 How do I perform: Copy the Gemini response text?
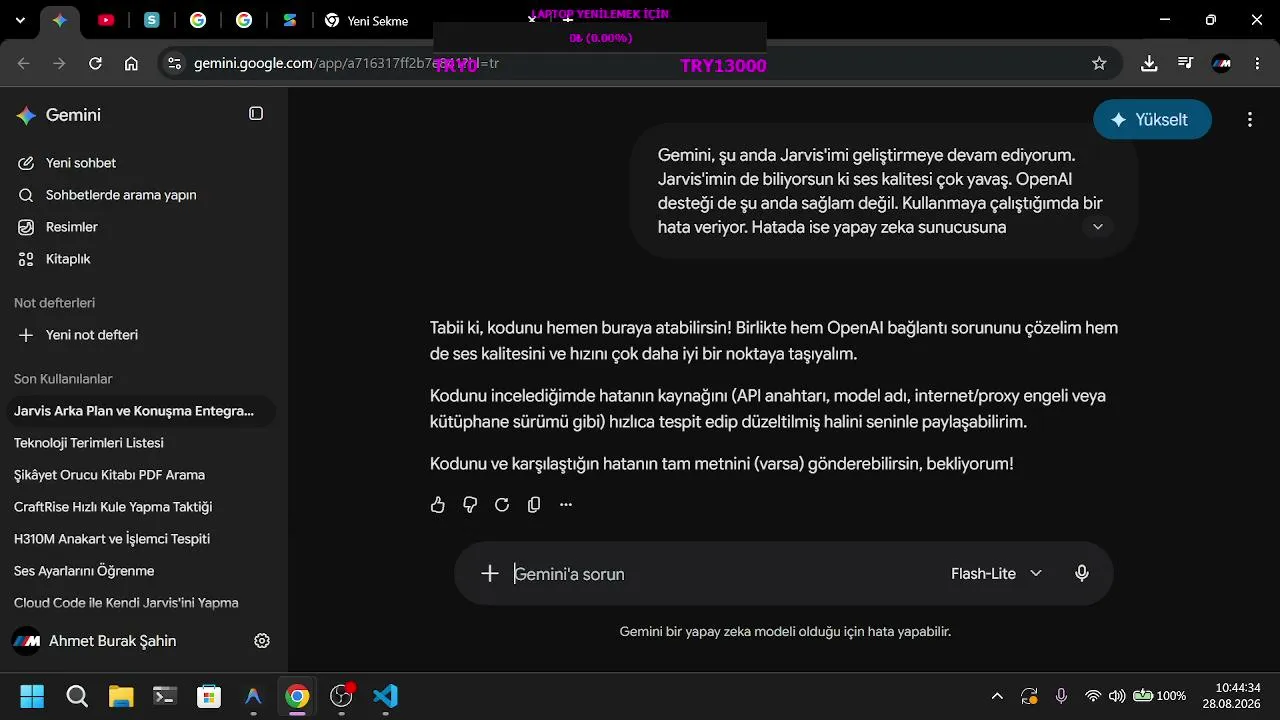point(534,505)
